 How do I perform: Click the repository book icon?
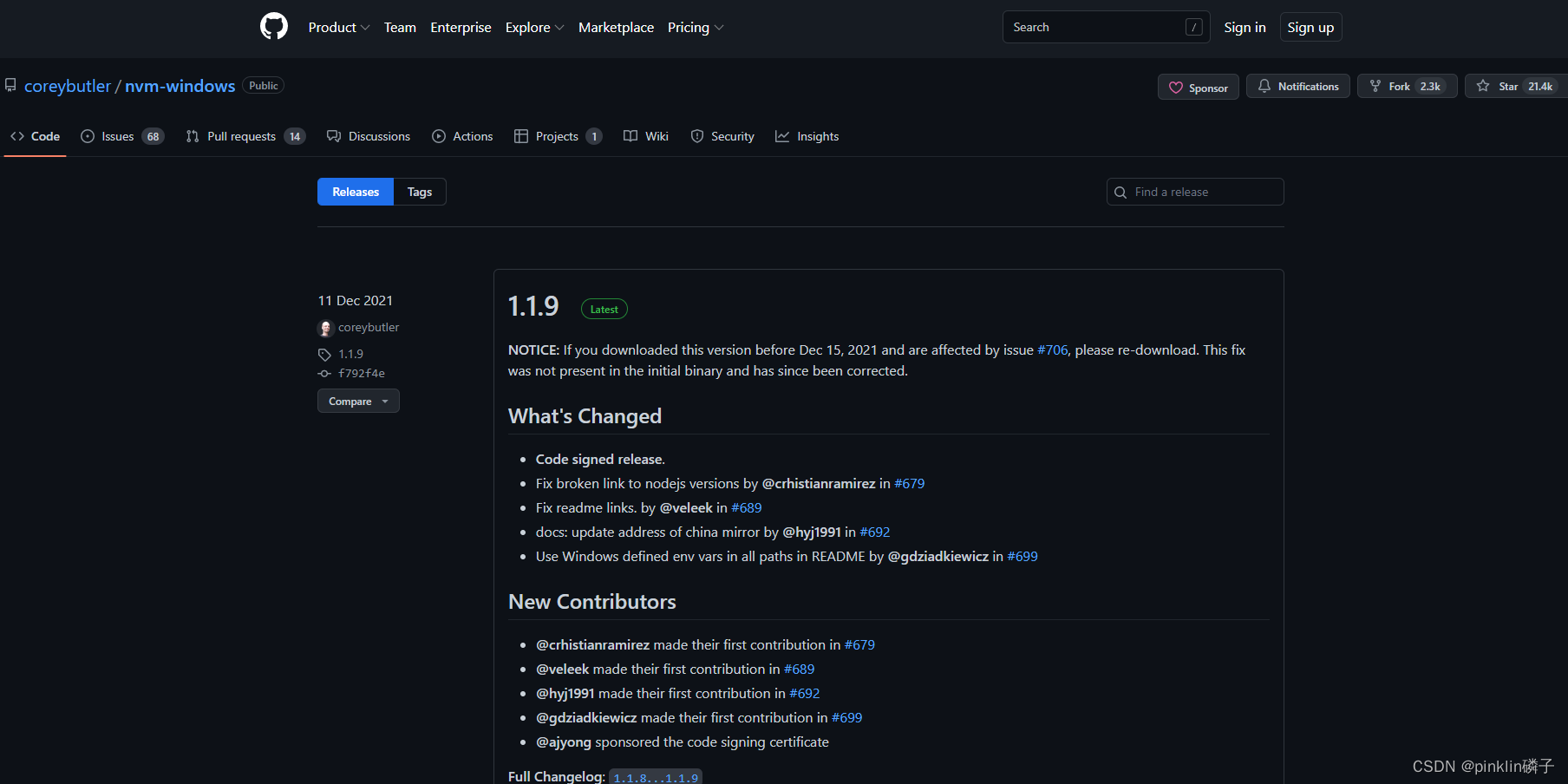coord(10,85)
